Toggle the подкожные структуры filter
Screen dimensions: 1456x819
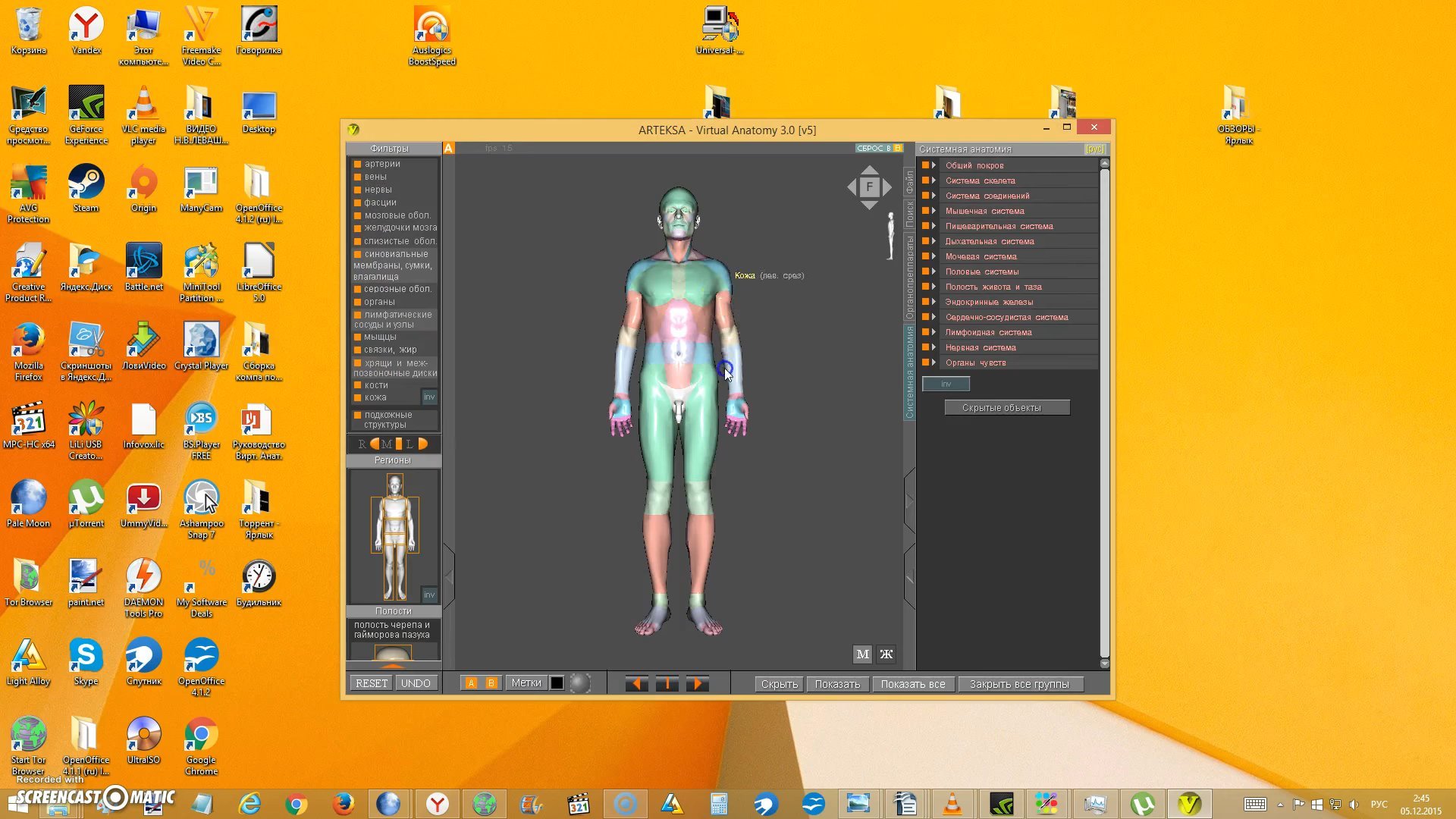357,415
